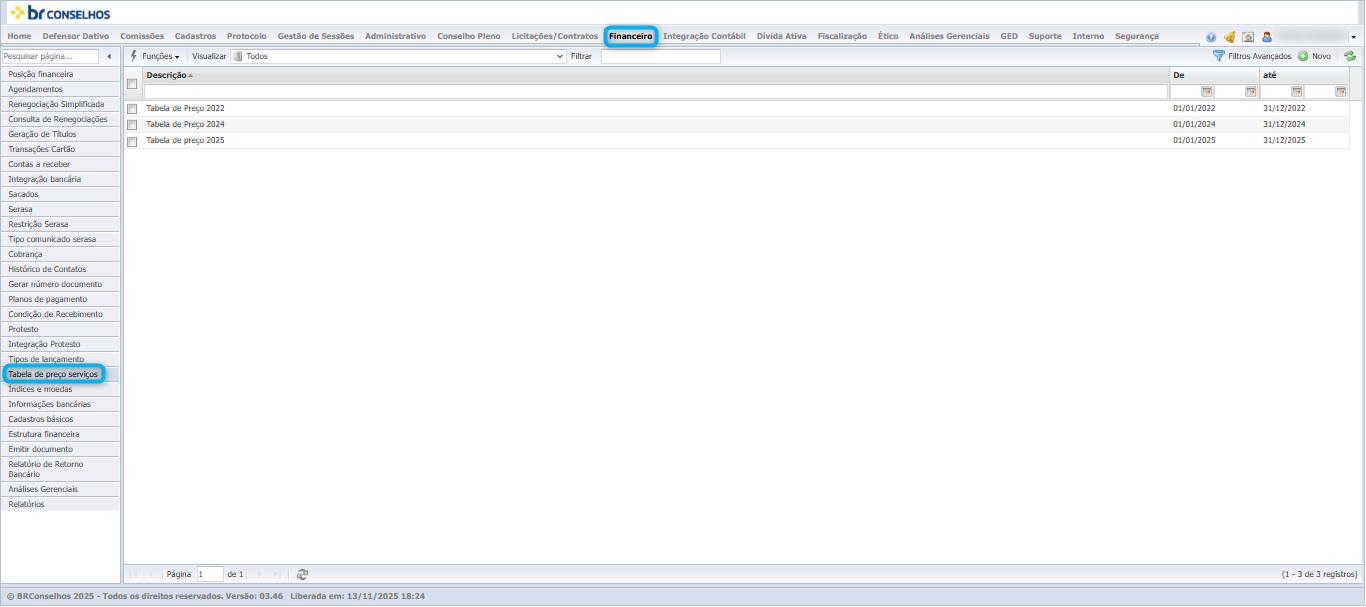This screenshot has height=607, width=1366.
Task: Open second calendar picker under até
Action: click(1341, 91)
